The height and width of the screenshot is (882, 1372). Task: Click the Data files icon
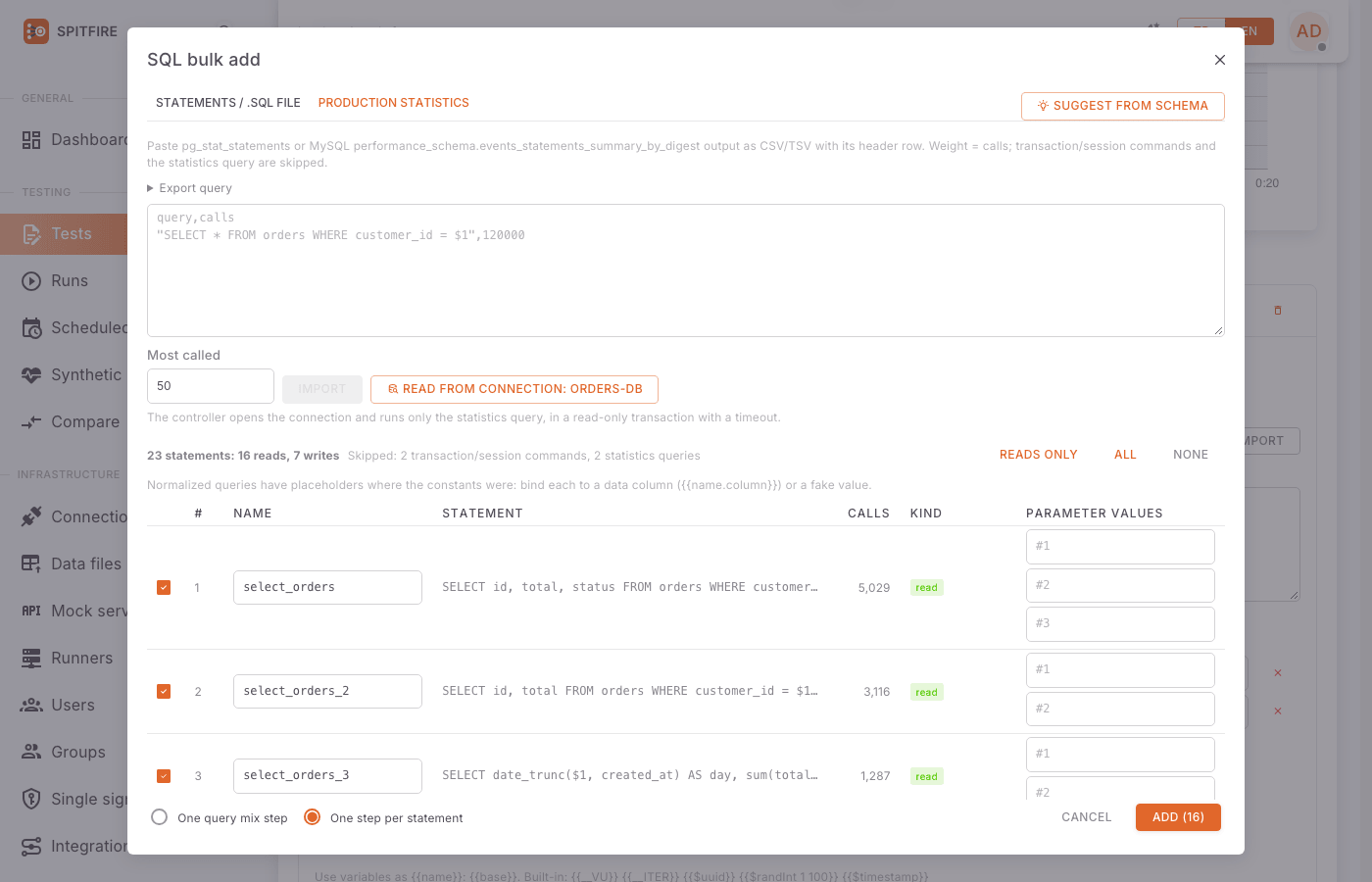click(x=31, y=563)
